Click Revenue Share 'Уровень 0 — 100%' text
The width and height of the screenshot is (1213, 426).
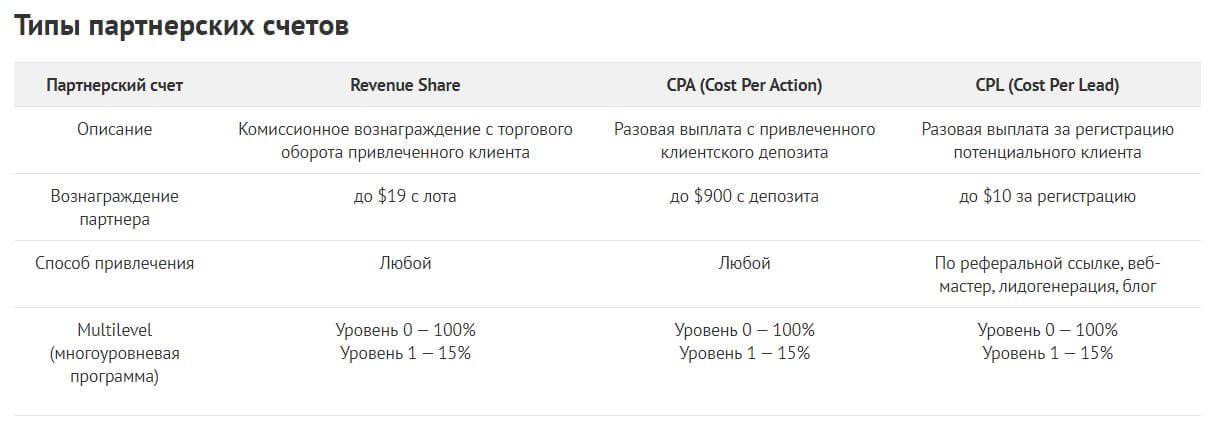pyautogui.click(x=405, y=330)
